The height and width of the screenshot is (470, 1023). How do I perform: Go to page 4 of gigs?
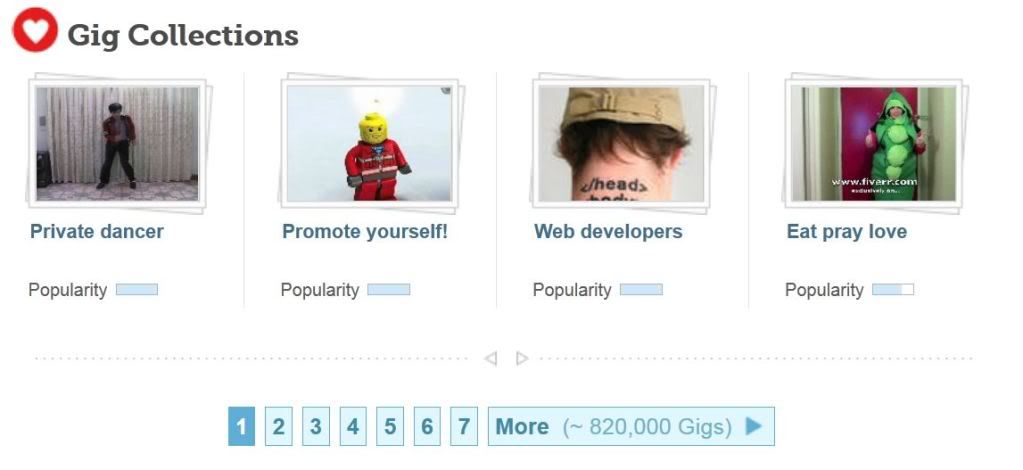(x=353, y=426)
